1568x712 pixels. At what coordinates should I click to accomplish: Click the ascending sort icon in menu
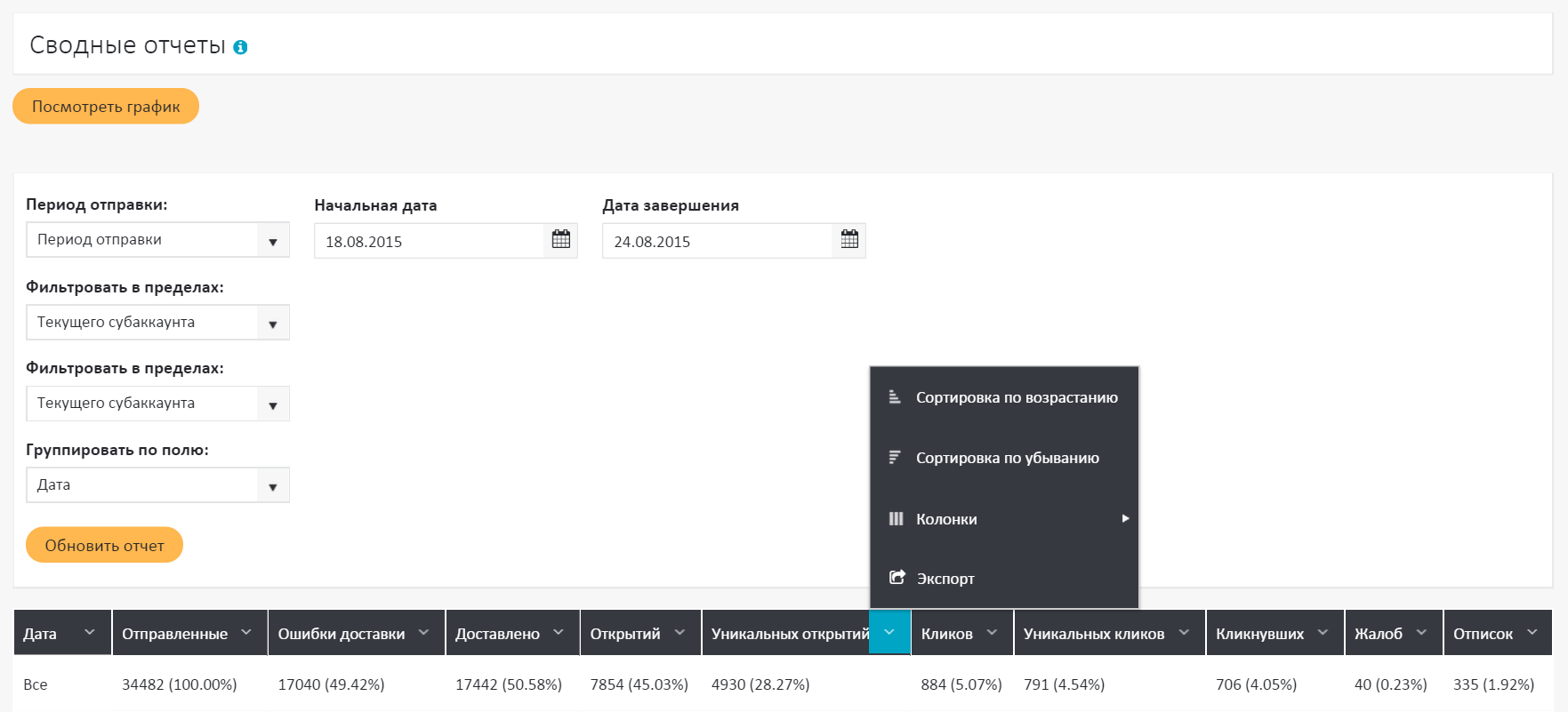pos(895,397)
